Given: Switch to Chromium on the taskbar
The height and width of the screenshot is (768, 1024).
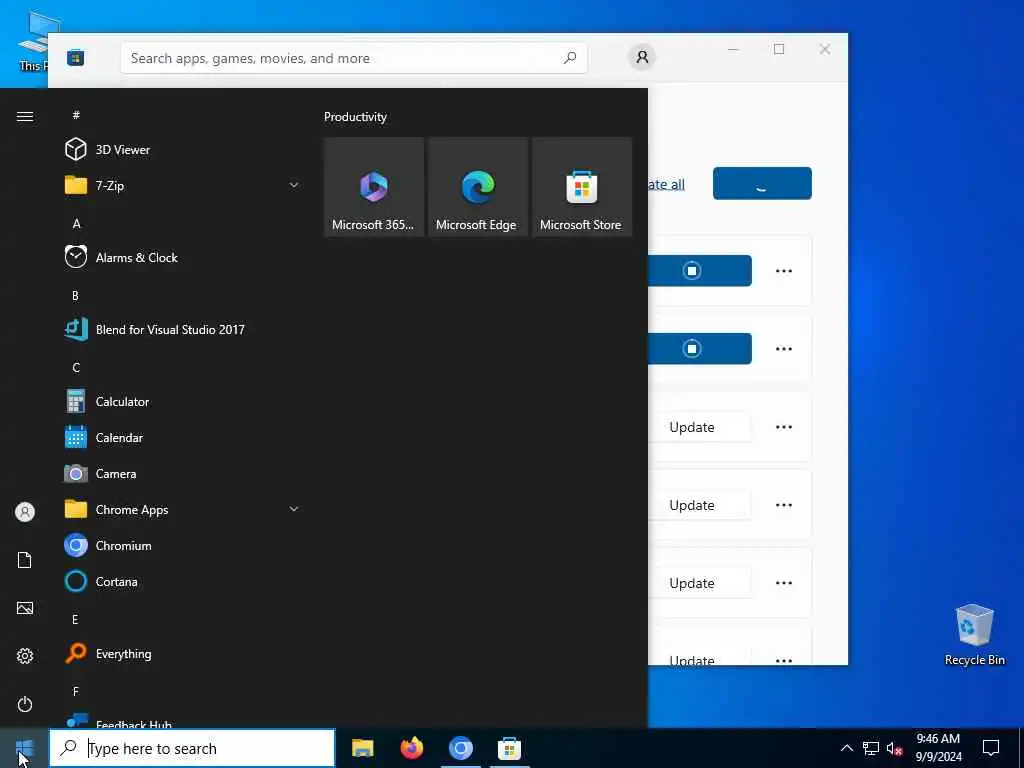Looking at the screenshot, I should 460,748.
